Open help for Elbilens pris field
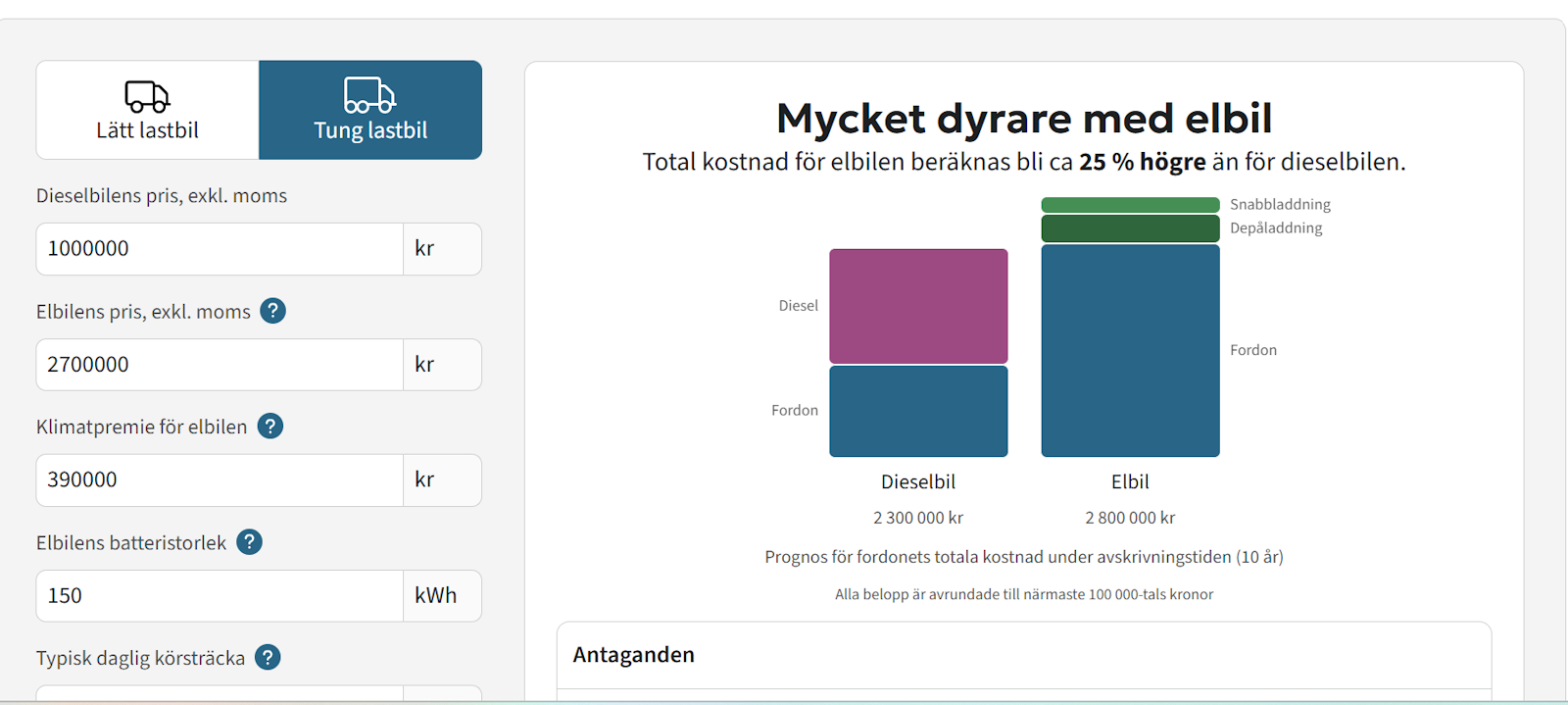The height and width of the screenshot is (705, 1568). (x=272, y=311)
